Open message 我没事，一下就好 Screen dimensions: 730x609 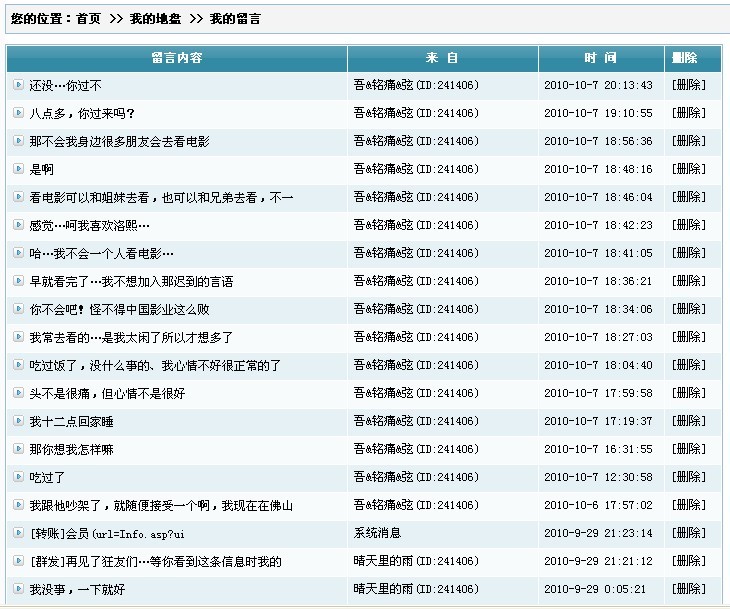click(x=77, y=590)
